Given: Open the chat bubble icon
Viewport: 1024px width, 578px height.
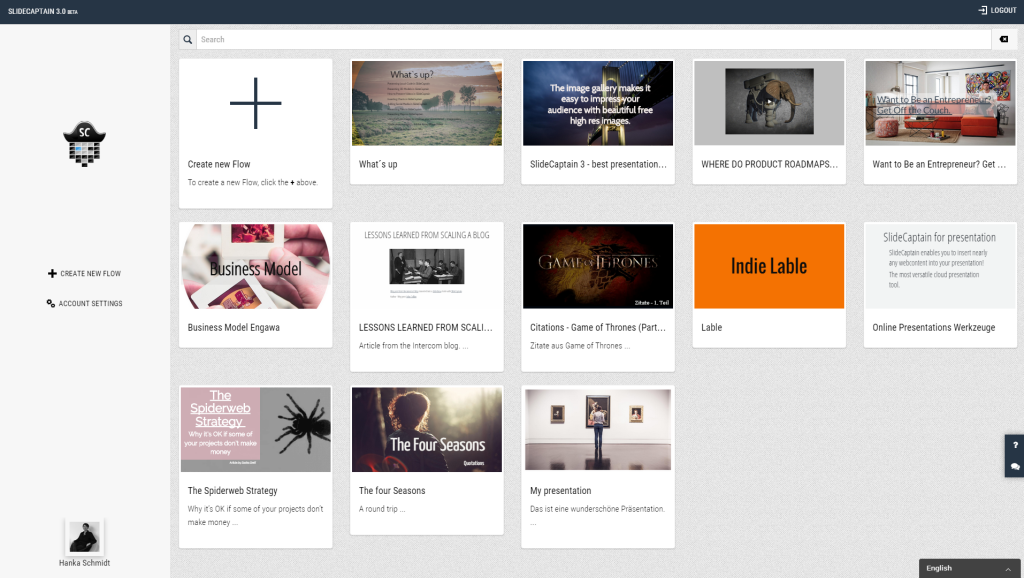Looking at the screenshot, I should tap(1015, 466).
